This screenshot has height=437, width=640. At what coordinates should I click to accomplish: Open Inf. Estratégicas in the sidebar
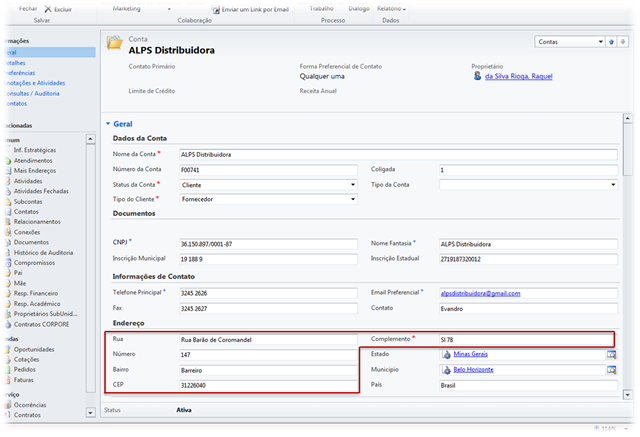(35, 150)
